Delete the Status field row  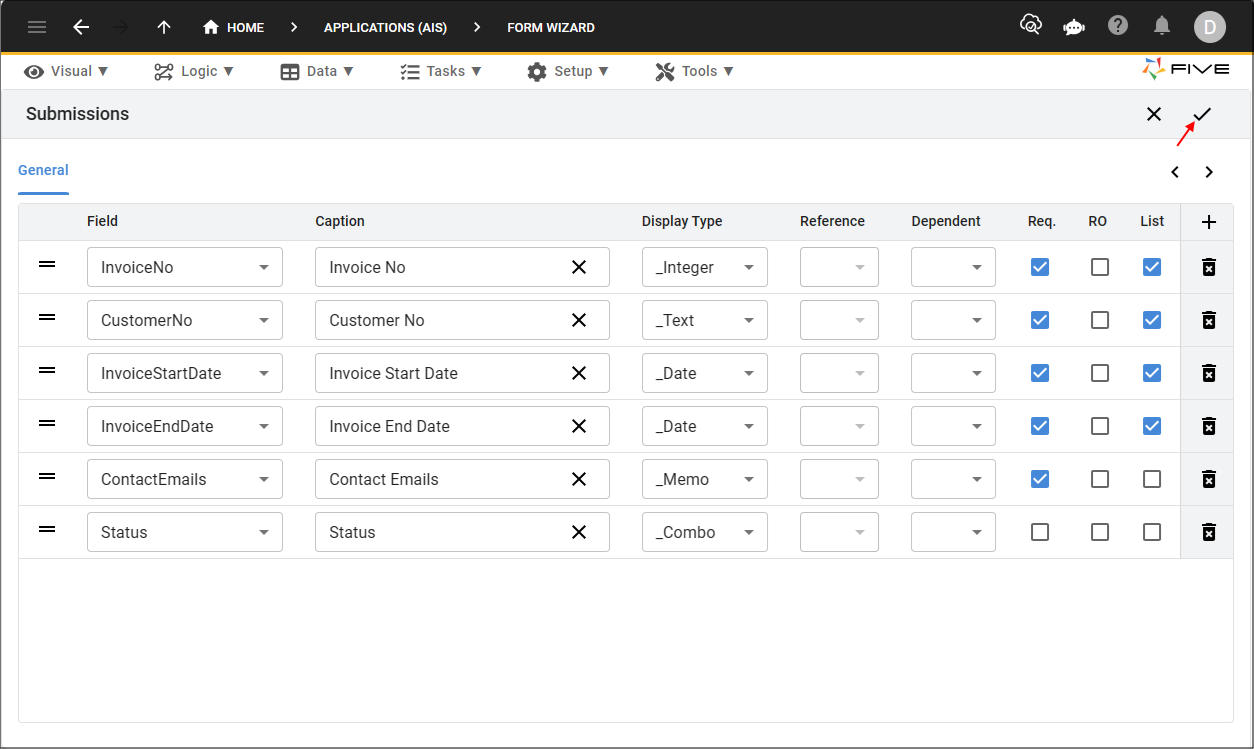pyautogui.click(x=1208, y=532)
